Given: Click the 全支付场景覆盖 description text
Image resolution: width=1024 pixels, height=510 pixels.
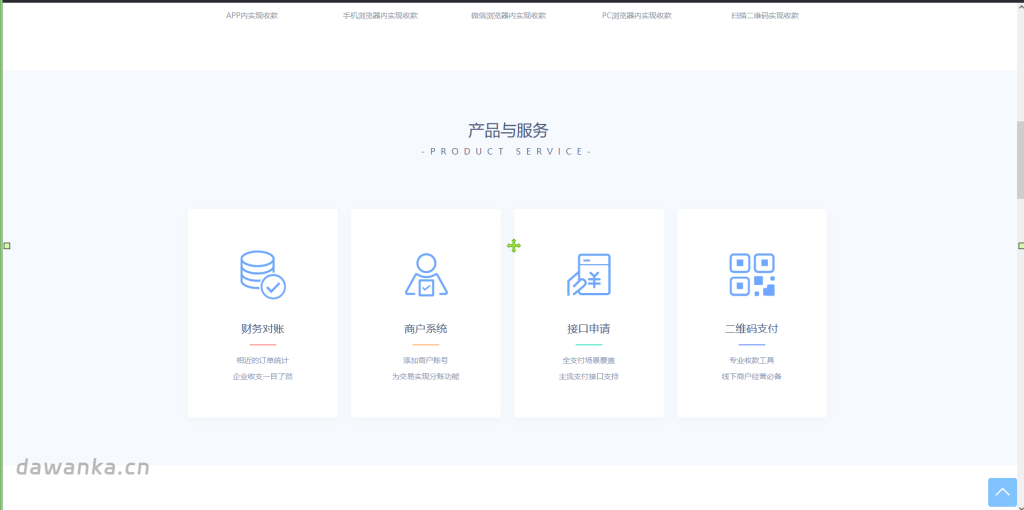Looking at the screenshot, I should pyautogui.click(x=588, y=360).
